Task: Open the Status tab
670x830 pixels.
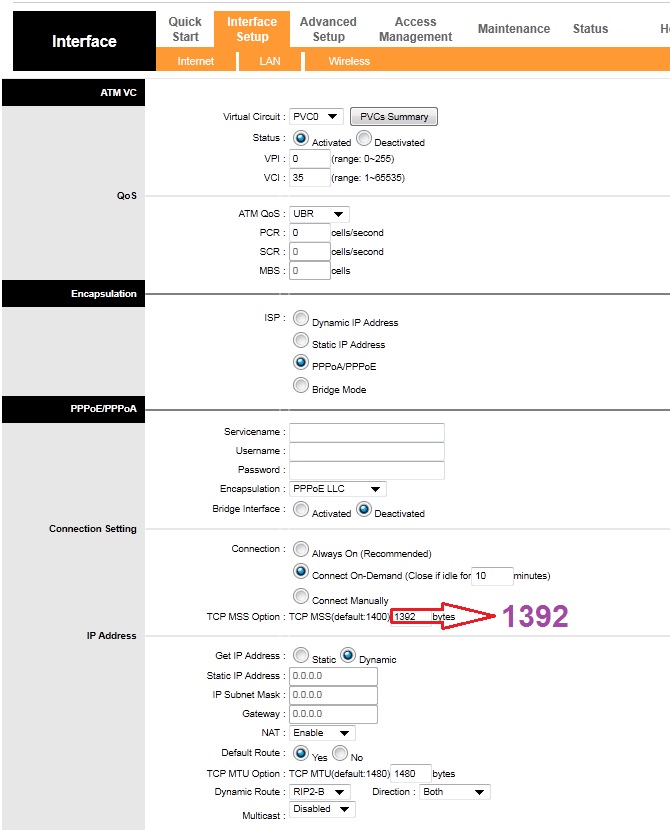Action: point(590,29)
